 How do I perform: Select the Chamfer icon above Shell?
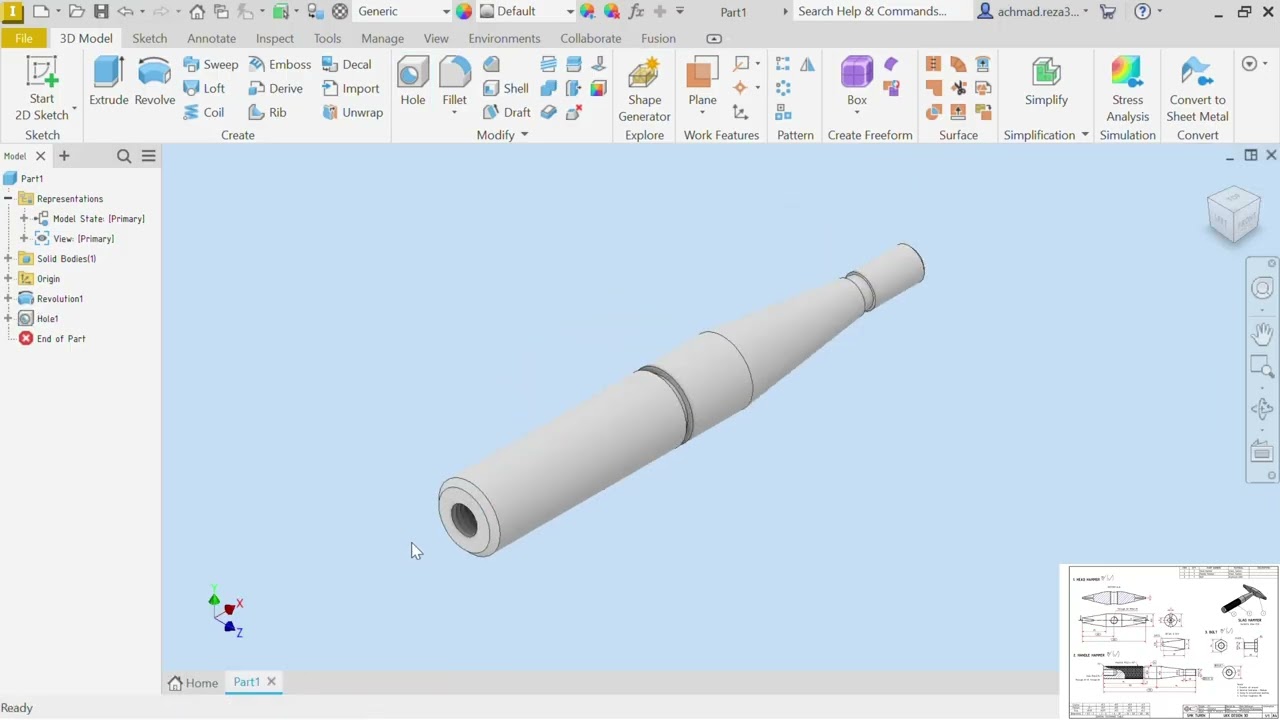coord(491,64)
